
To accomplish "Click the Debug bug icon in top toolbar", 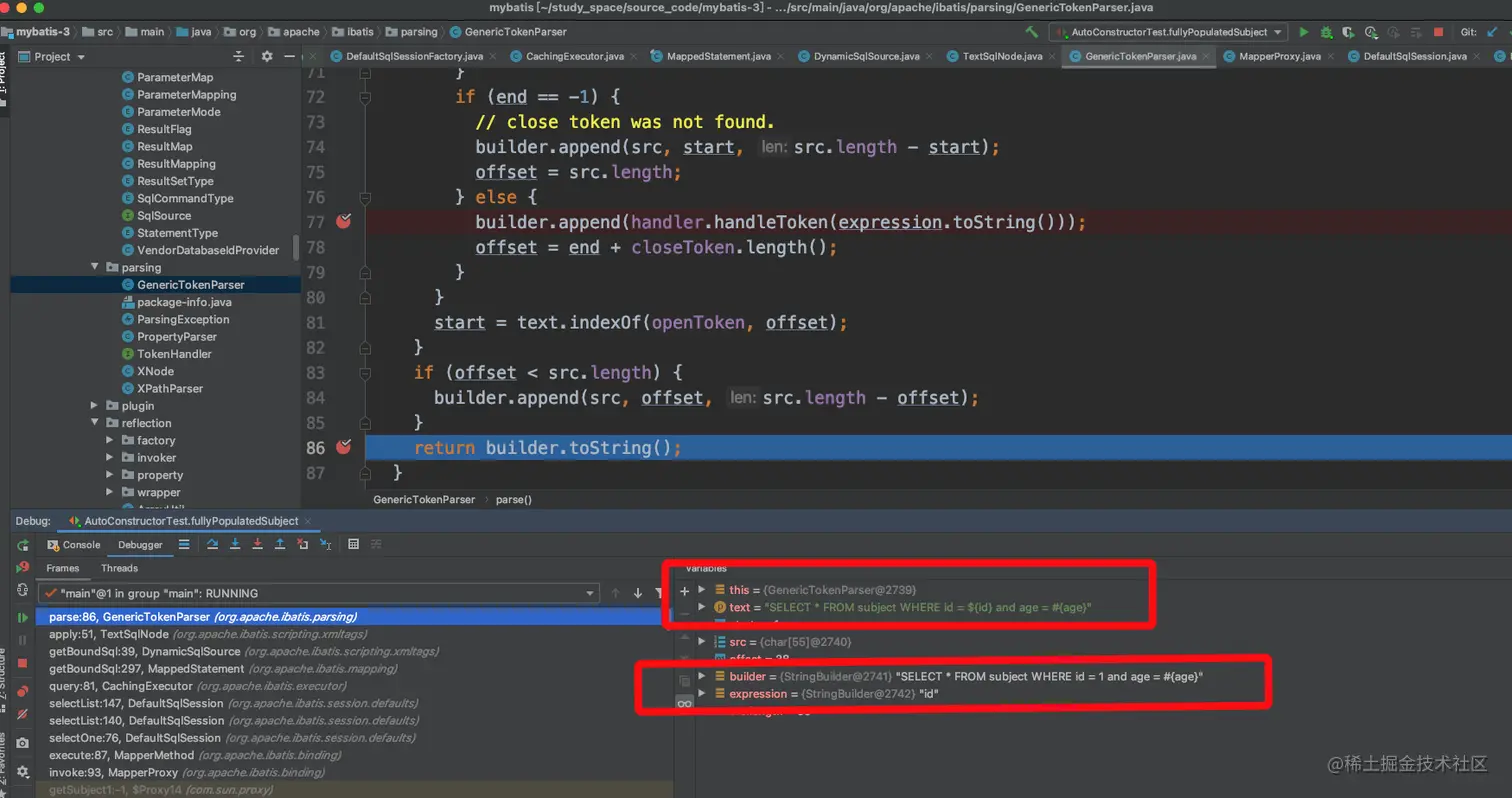I will tap(1327, 32).
